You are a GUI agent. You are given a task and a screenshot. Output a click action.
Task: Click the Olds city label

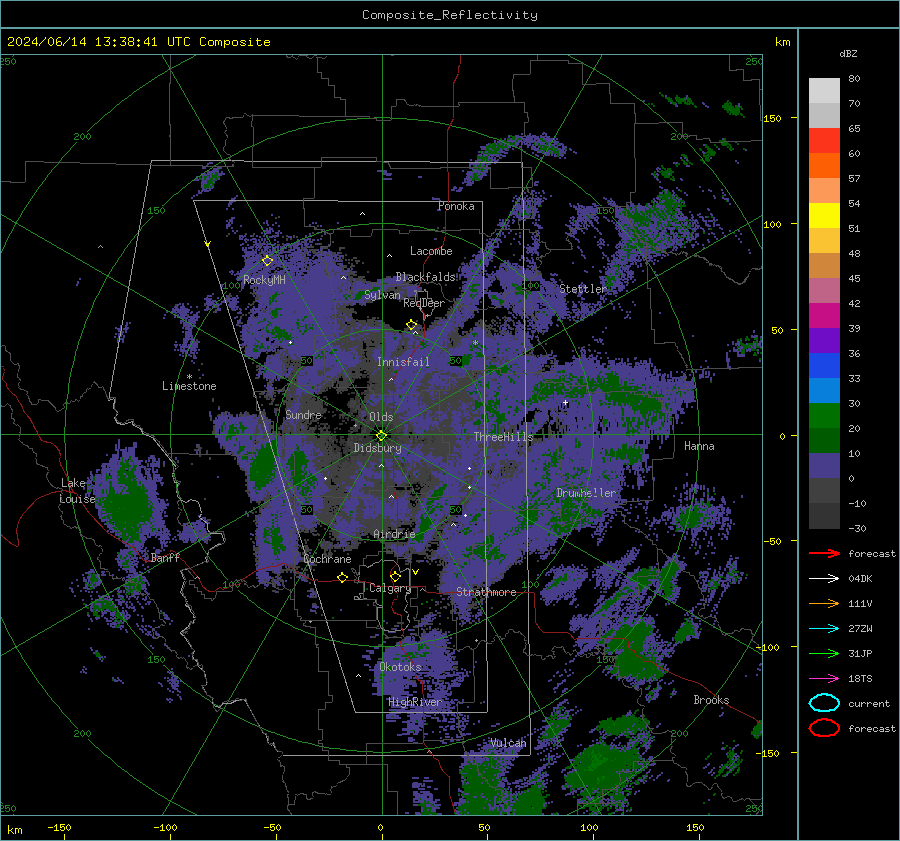coord(381,417)
